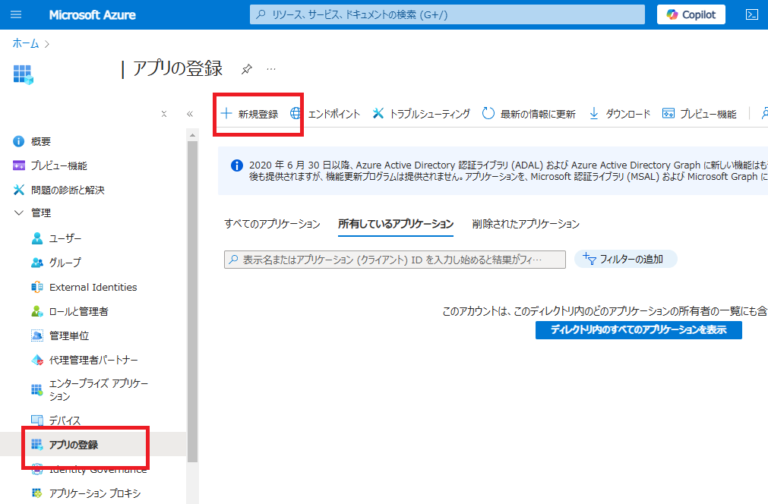The height and width of the screenshot is (504, 768).
Task: Click the ダウンロード toolbar button
Action: (619, 114)
